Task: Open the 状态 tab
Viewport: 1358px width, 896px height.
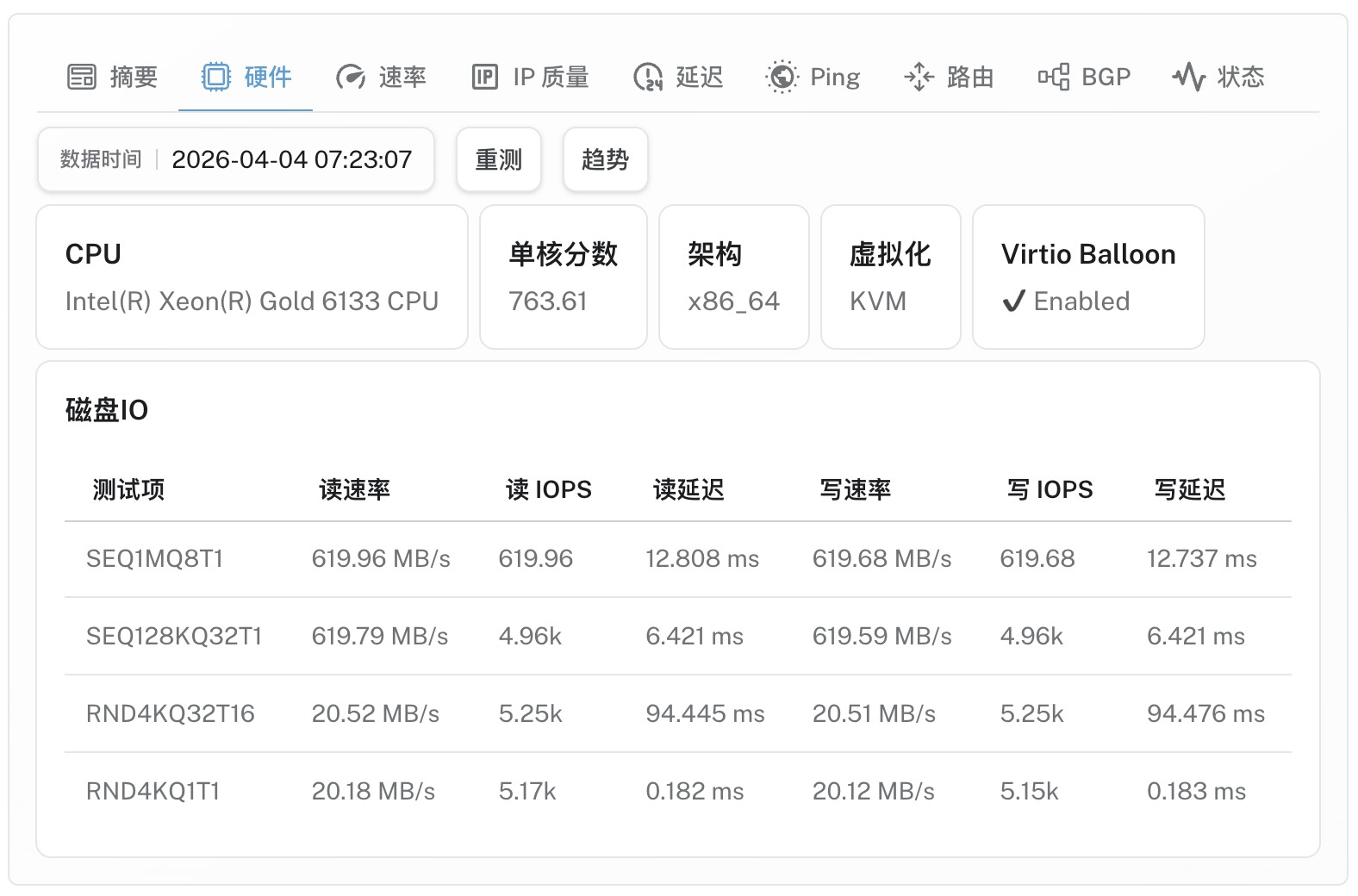Action: tap(1218, 77)
